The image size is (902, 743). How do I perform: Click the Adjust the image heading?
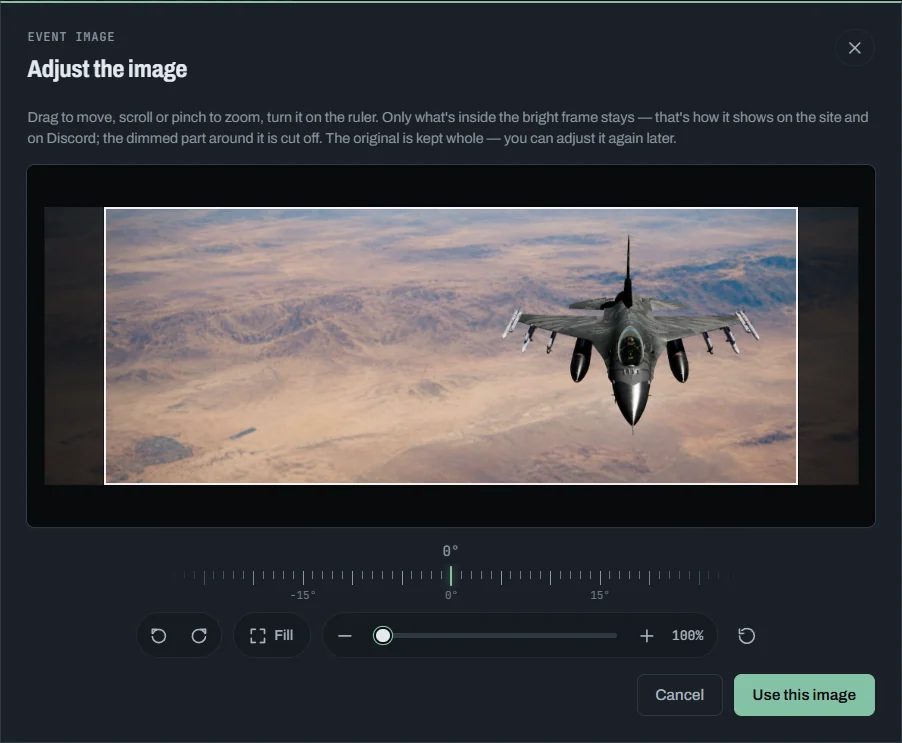click(x=107, y=69)
